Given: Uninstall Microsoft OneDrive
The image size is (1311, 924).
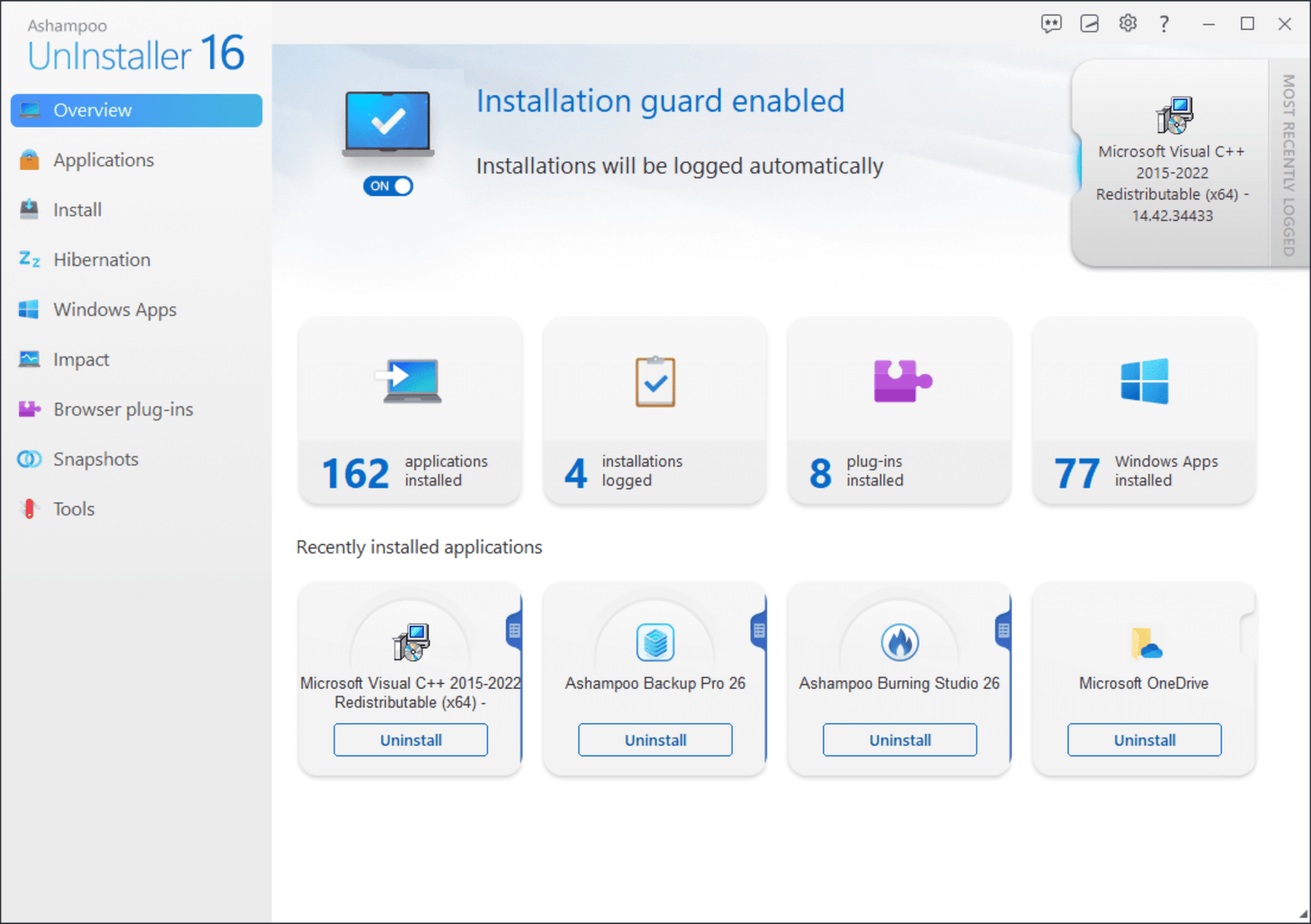Looking at the screenshot, I should coord(1143,740).
